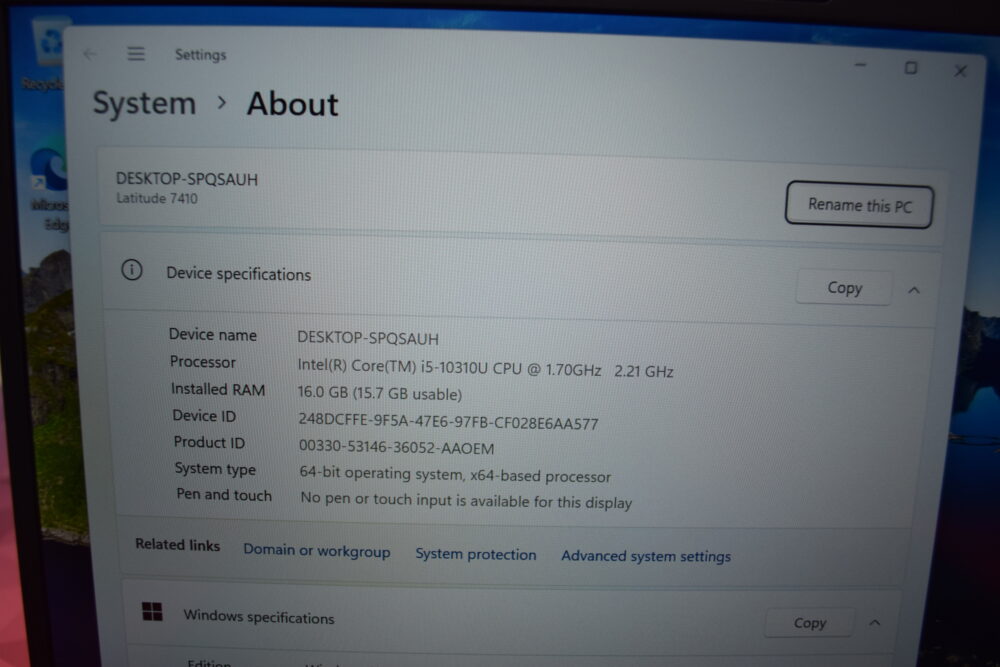Minimize the Settings window
The image size is (1000, 667).
[860, 65]
